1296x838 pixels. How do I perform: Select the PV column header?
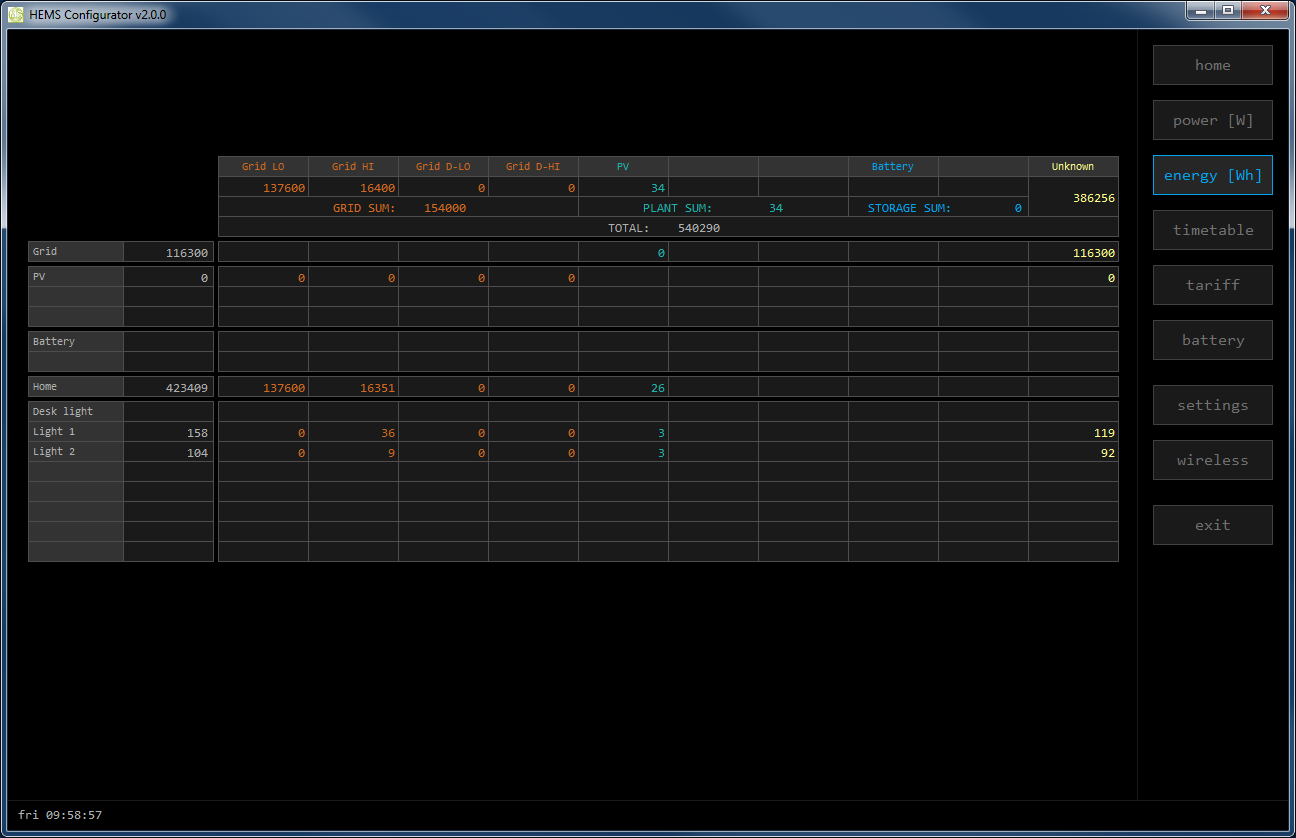tap(623, 167)
